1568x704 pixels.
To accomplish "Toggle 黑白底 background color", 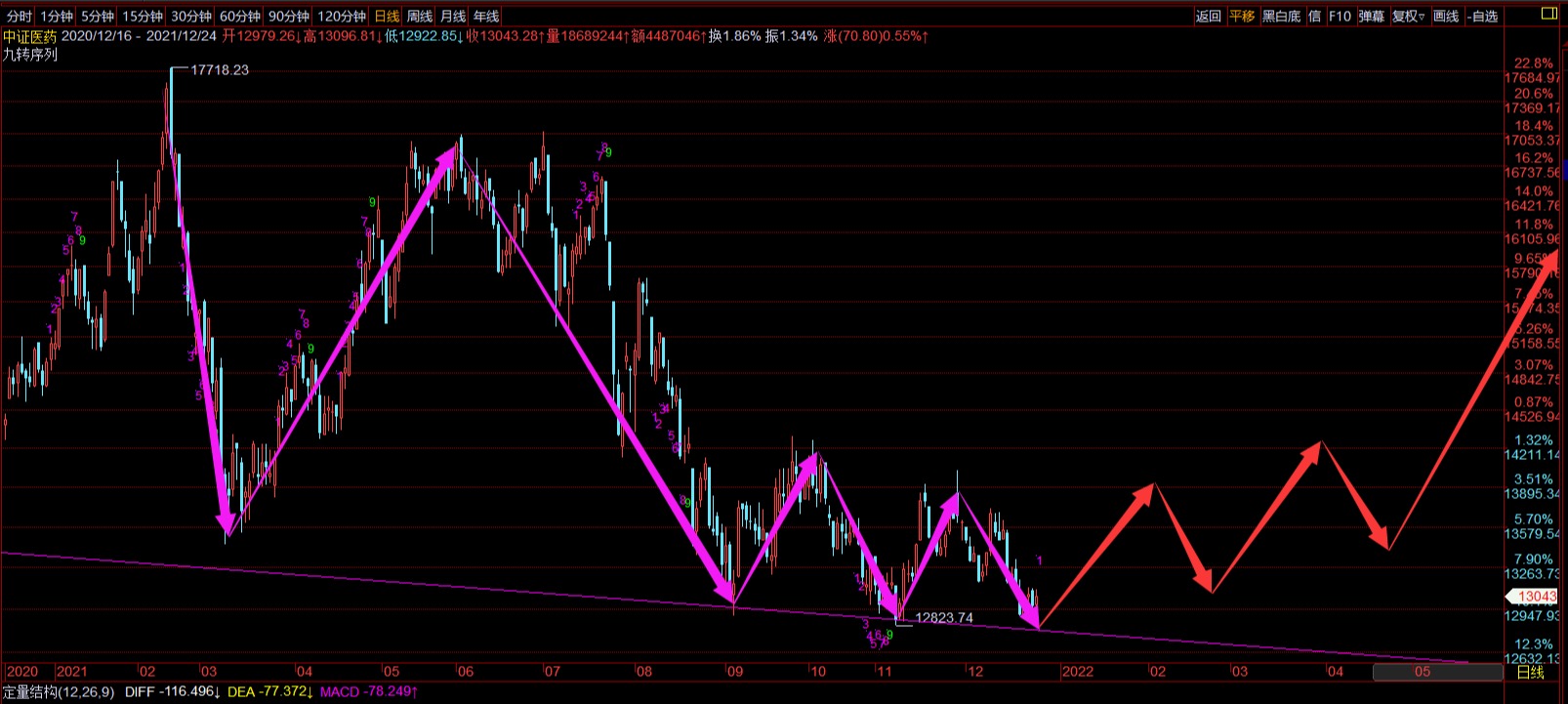I will pos(1281,17).
